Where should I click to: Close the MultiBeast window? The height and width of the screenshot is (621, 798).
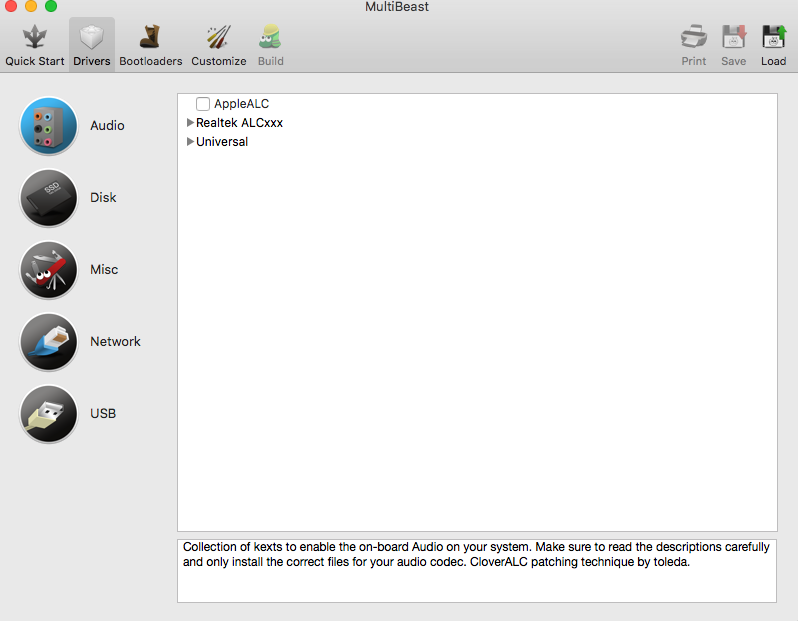click(11, 6)
